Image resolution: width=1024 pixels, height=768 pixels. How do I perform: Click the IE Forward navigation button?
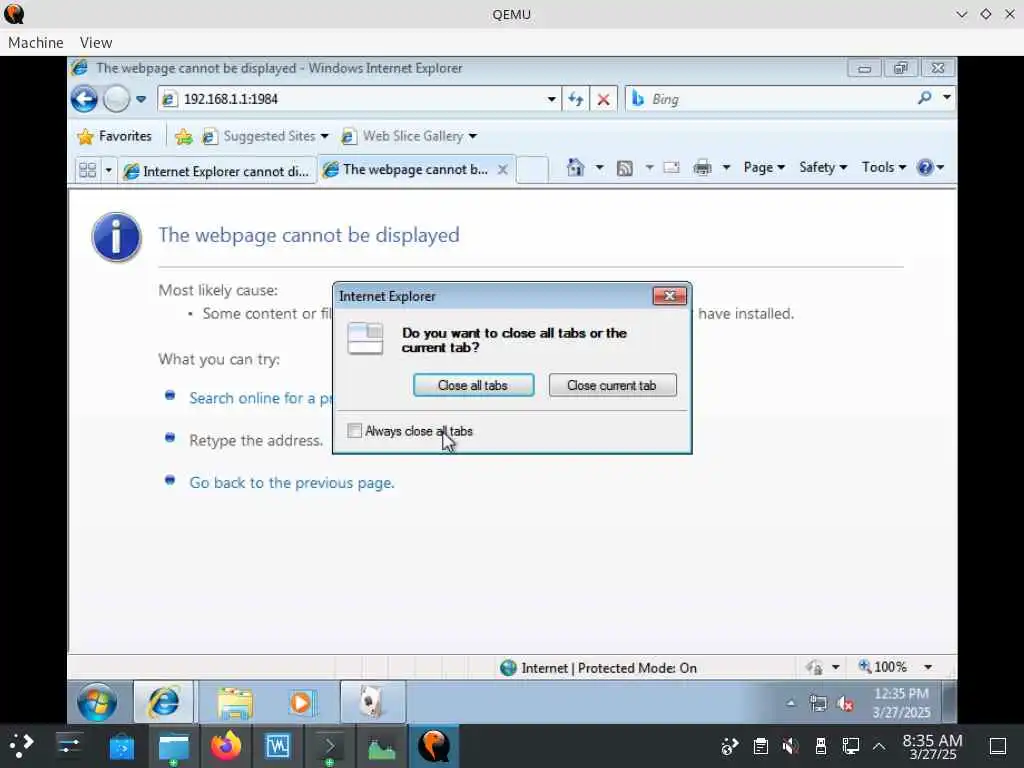pos(117,99)
